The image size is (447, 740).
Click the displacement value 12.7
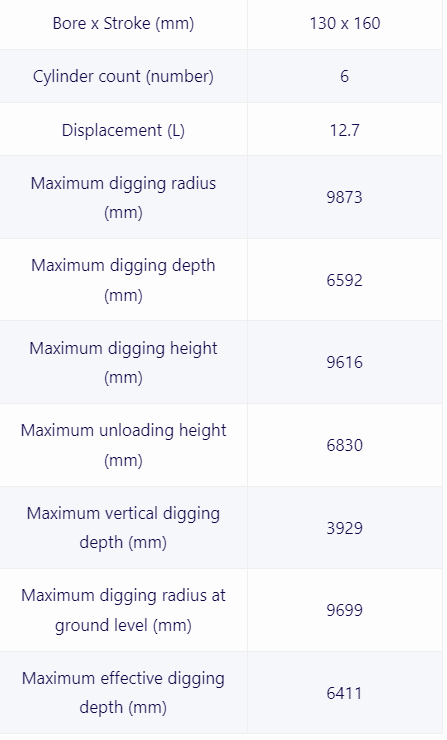pyautogui.click(x=345, y=130)
